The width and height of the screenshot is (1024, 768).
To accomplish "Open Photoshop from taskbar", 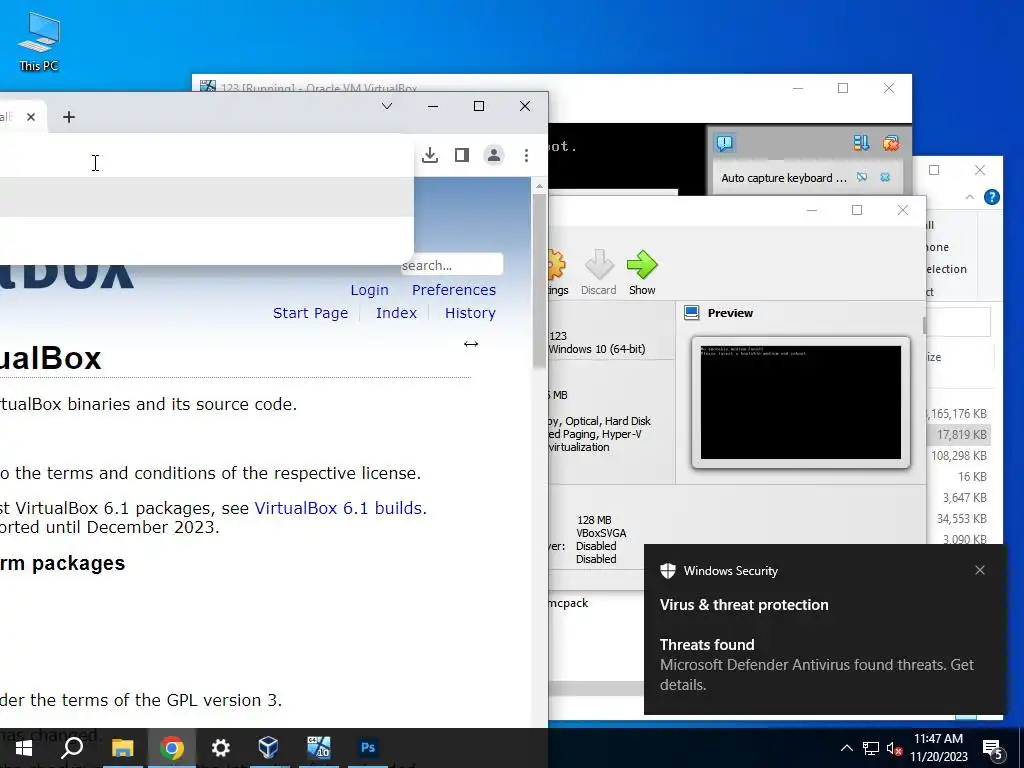I will 368,748.
